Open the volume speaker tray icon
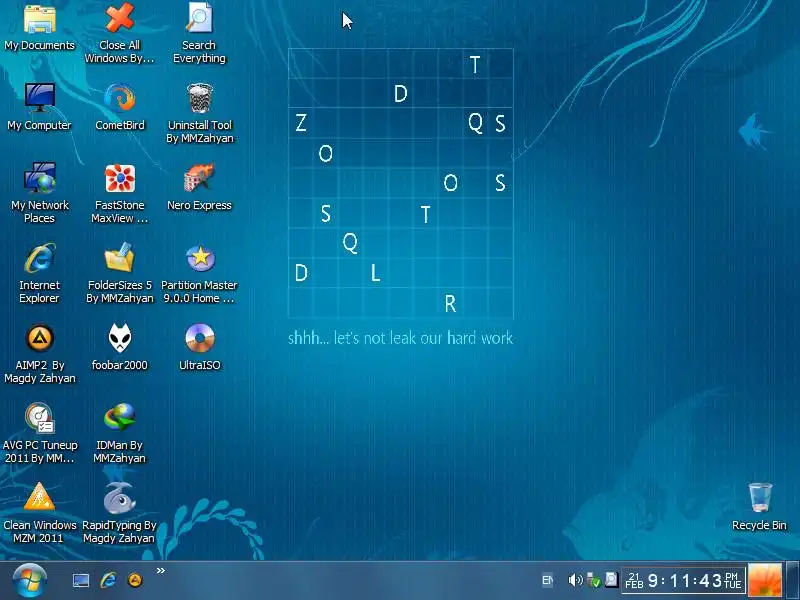Image resolution: width=800 pixels, height=600 pixels. pyautogui.click(x=575, y=580)
